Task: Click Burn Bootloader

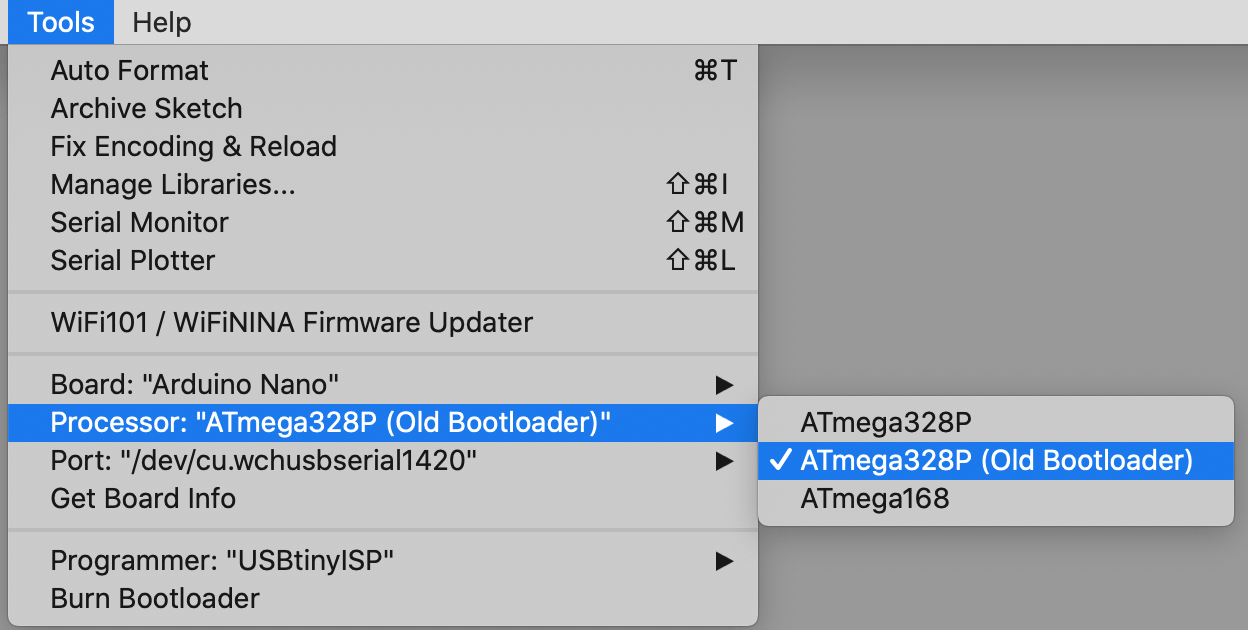Action: click(x=383, y=599)
